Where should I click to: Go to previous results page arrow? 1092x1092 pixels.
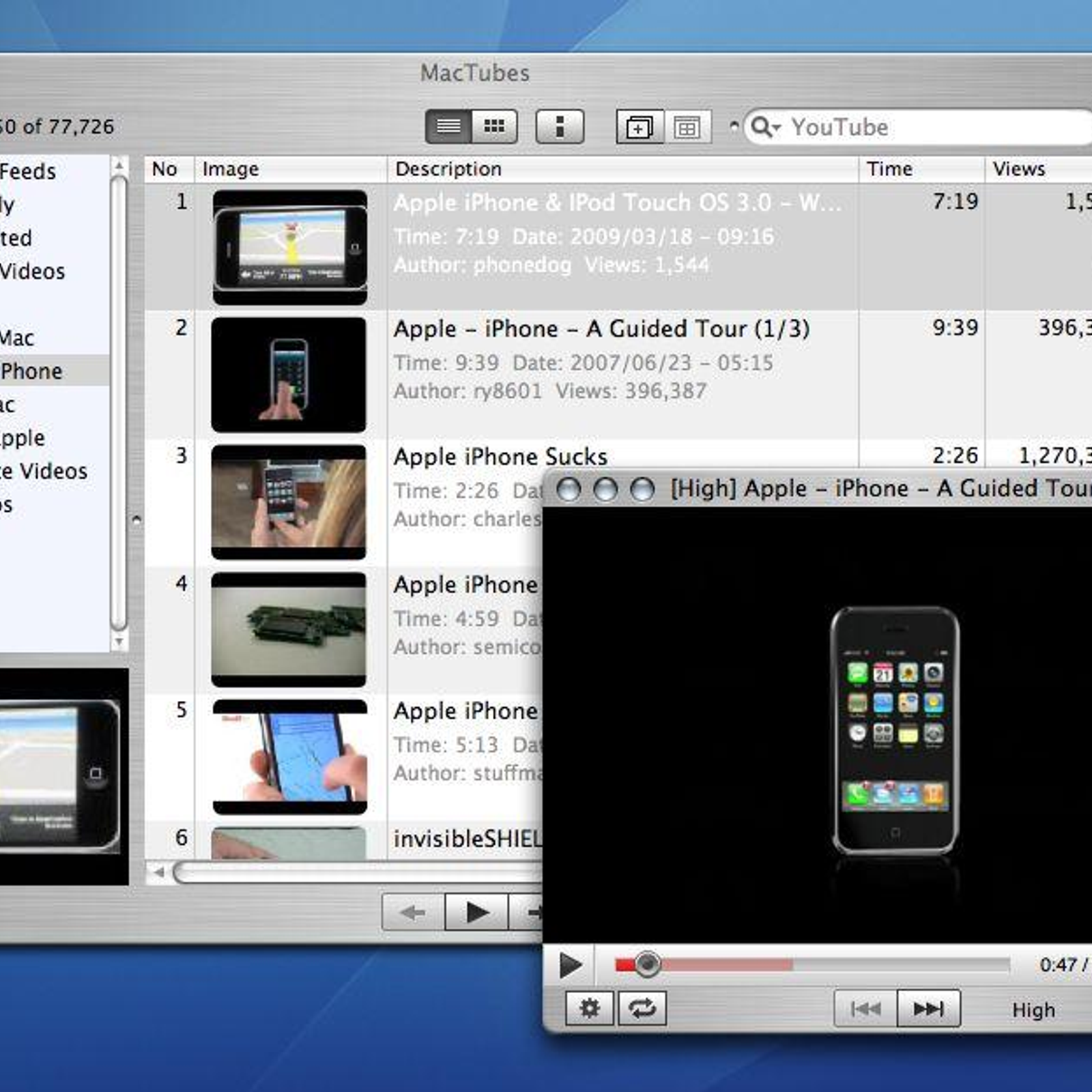point(413,912)
